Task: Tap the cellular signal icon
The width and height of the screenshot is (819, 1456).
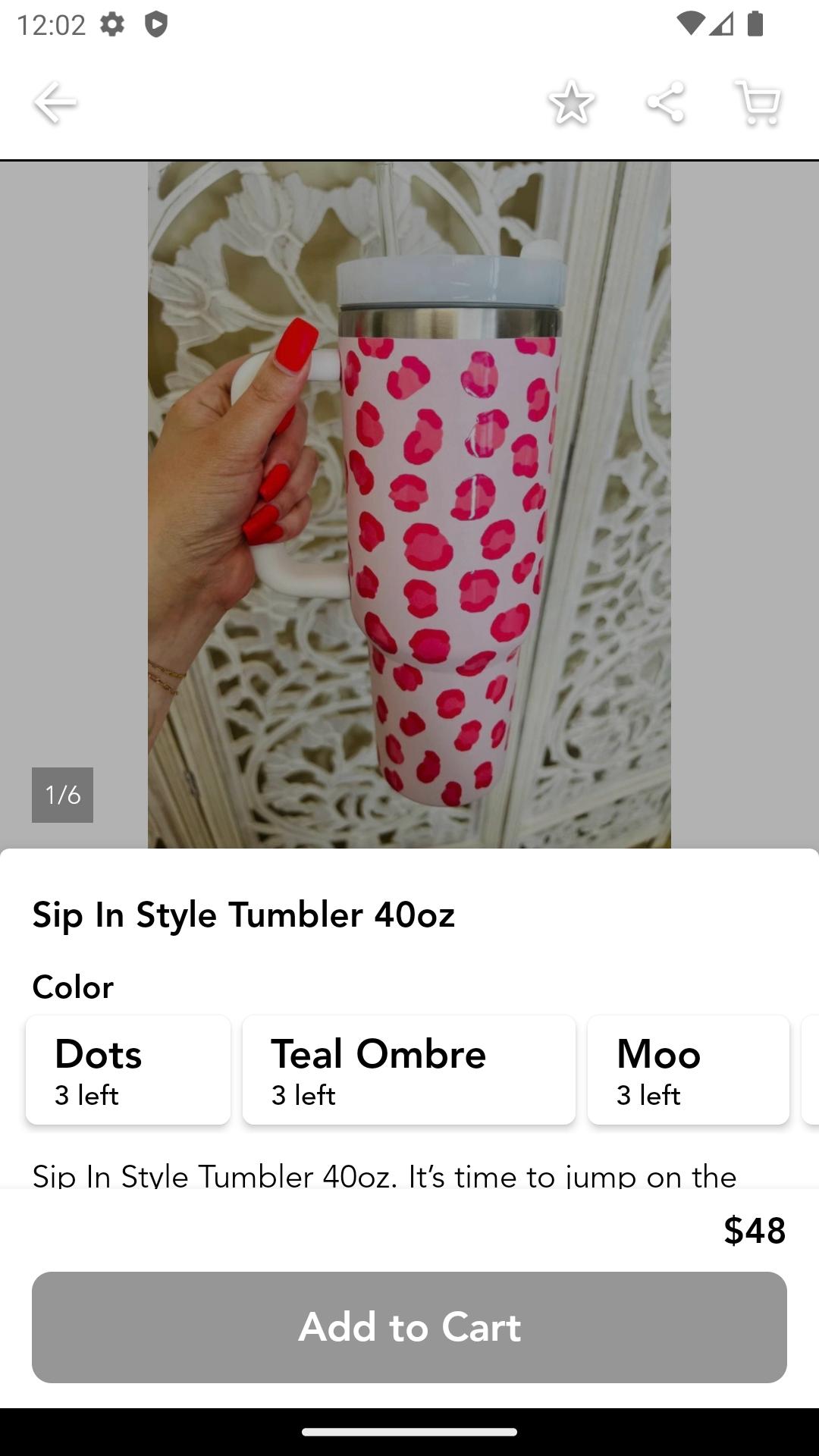Action: coord(722,24)
